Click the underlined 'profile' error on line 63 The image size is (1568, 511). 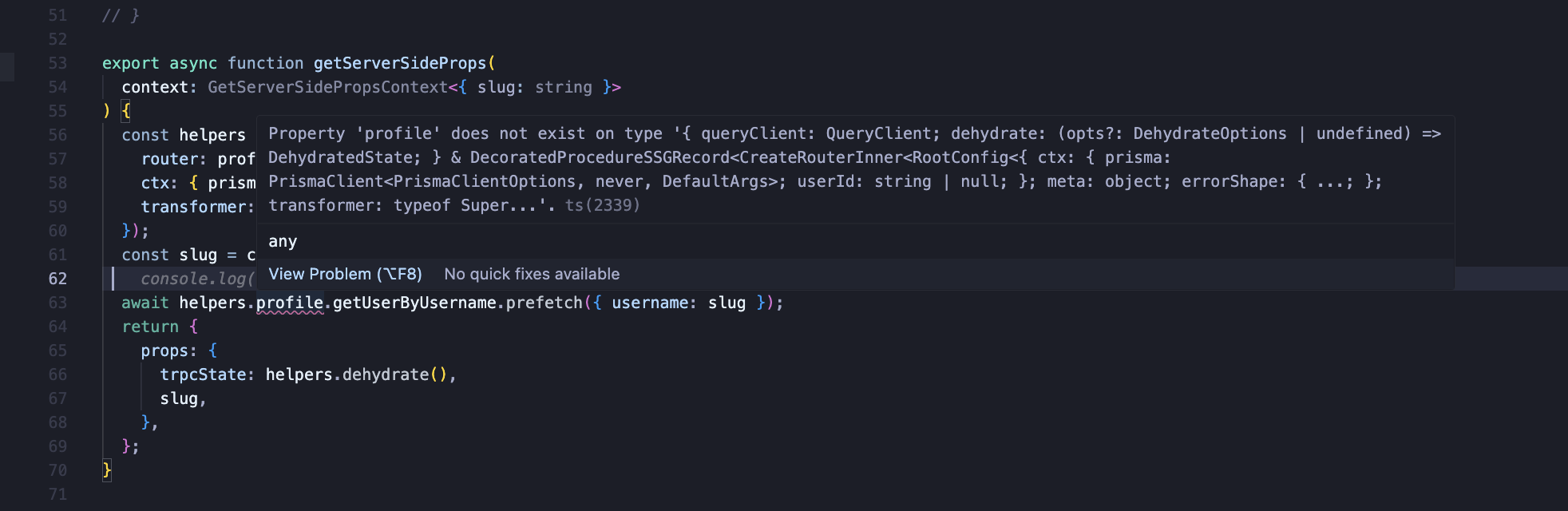click(290, 303)
